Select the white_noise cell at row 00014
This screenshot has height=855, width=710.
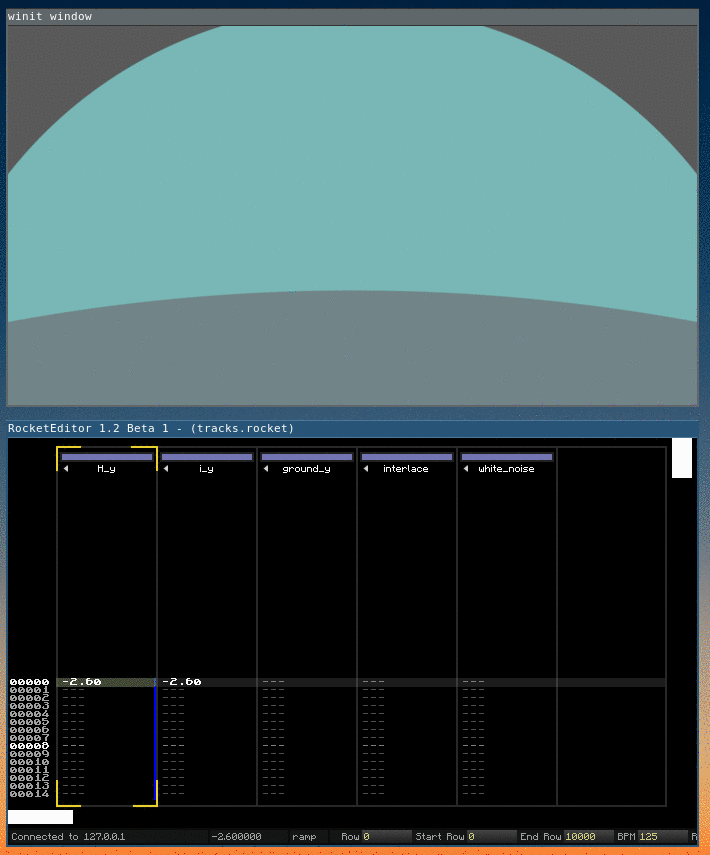(507, 794)
